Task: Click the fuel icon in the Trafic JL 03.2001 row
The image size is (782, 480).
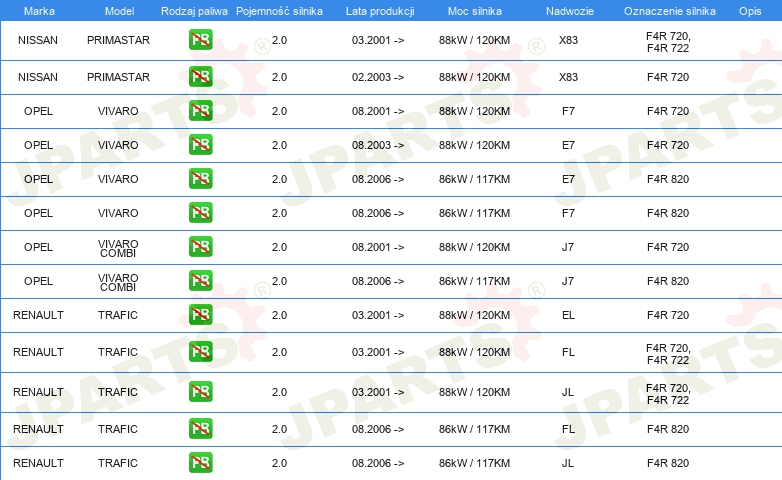Action: [x=200, y=392]
